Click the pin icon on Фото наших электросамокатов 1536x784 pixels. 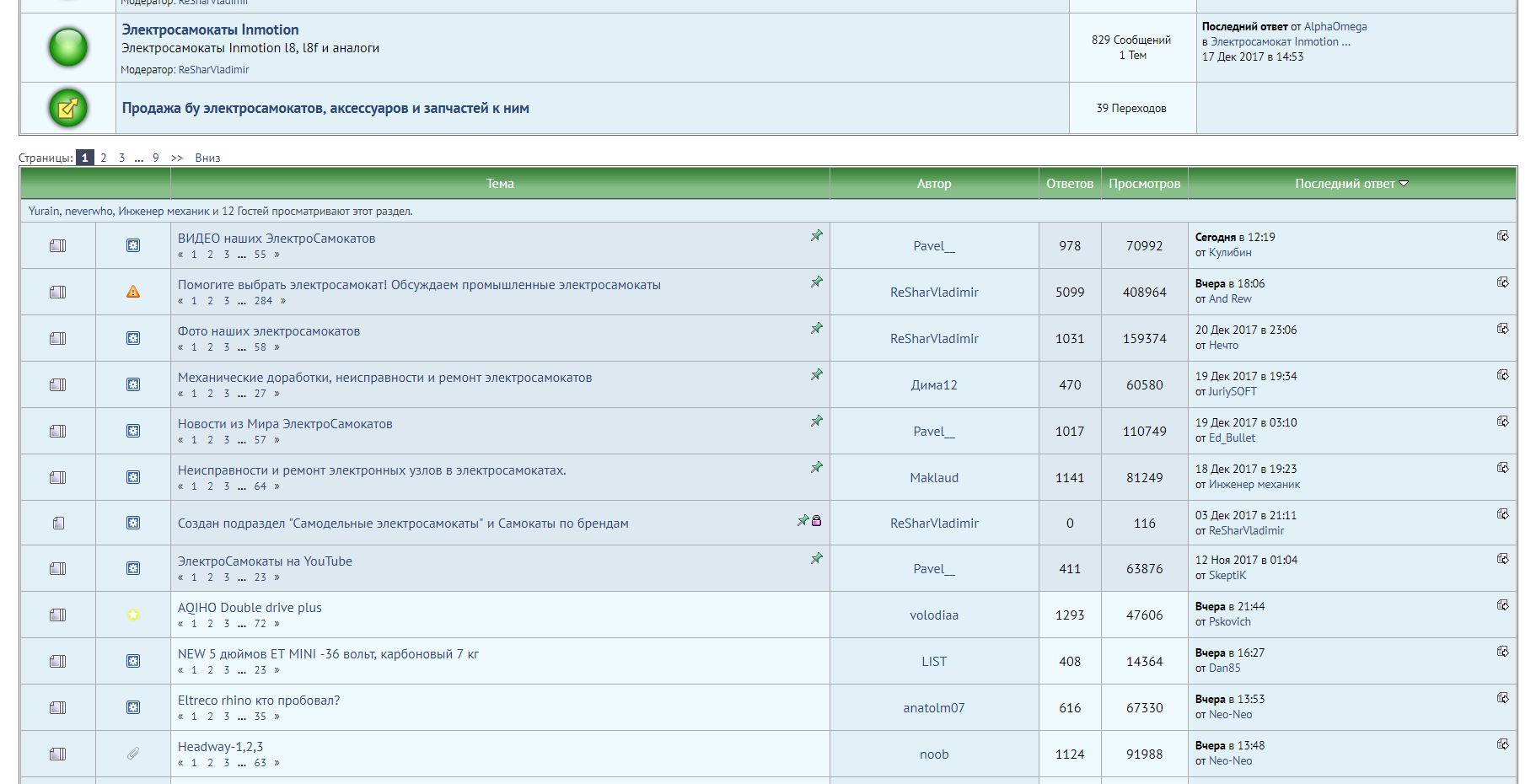[816, 329]
